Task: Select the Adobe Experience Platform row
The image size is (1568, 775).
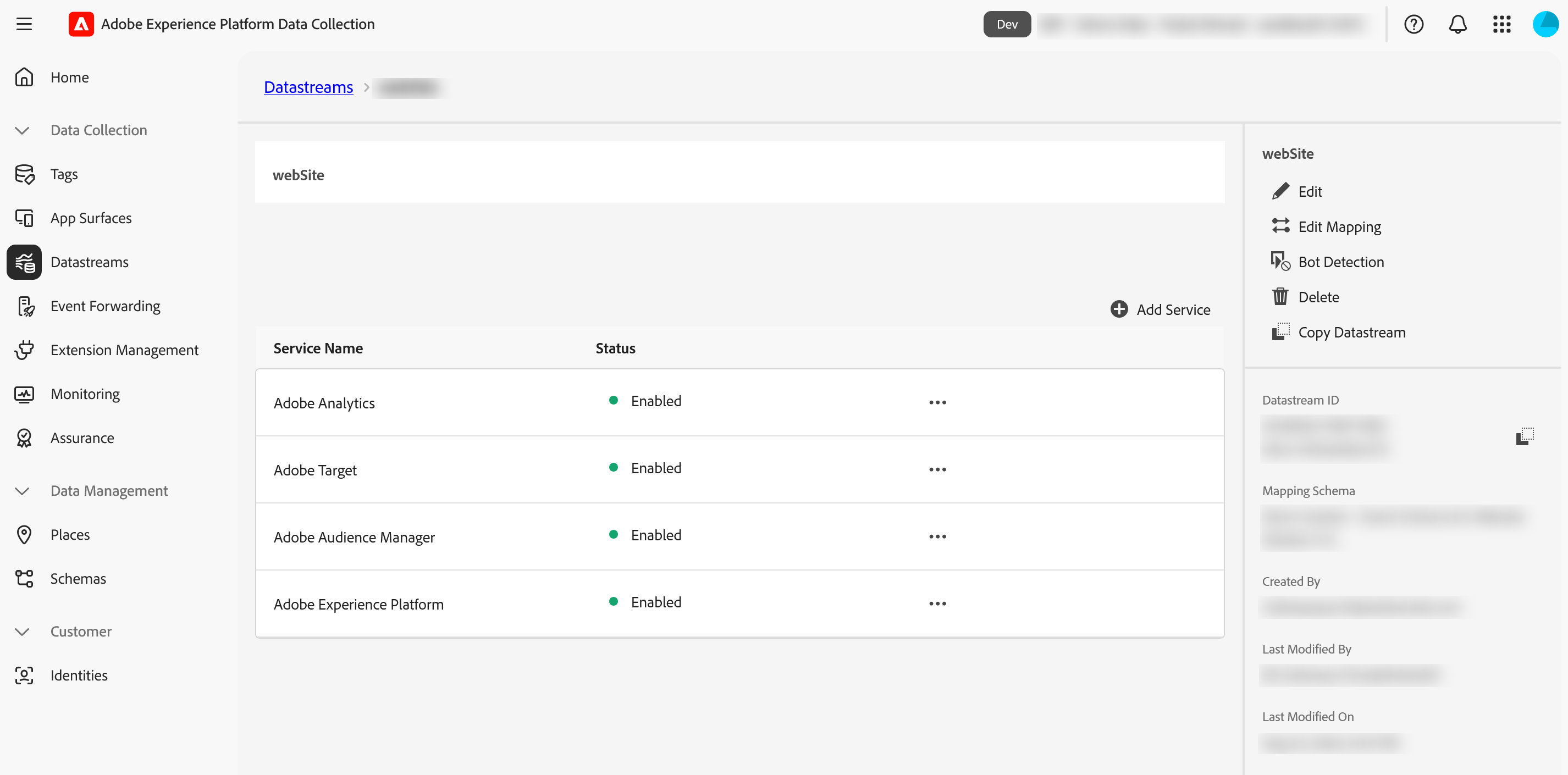Action: [739, 604]
